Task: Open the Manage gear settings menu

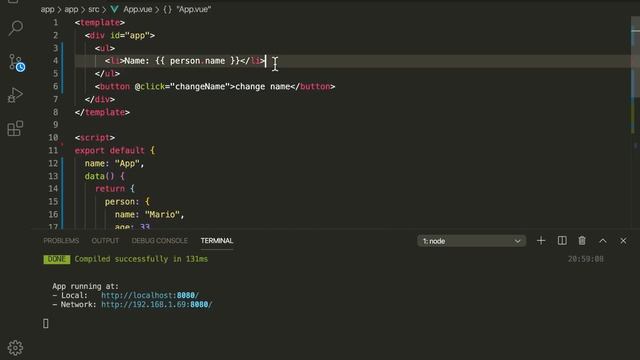Action: 16,348
